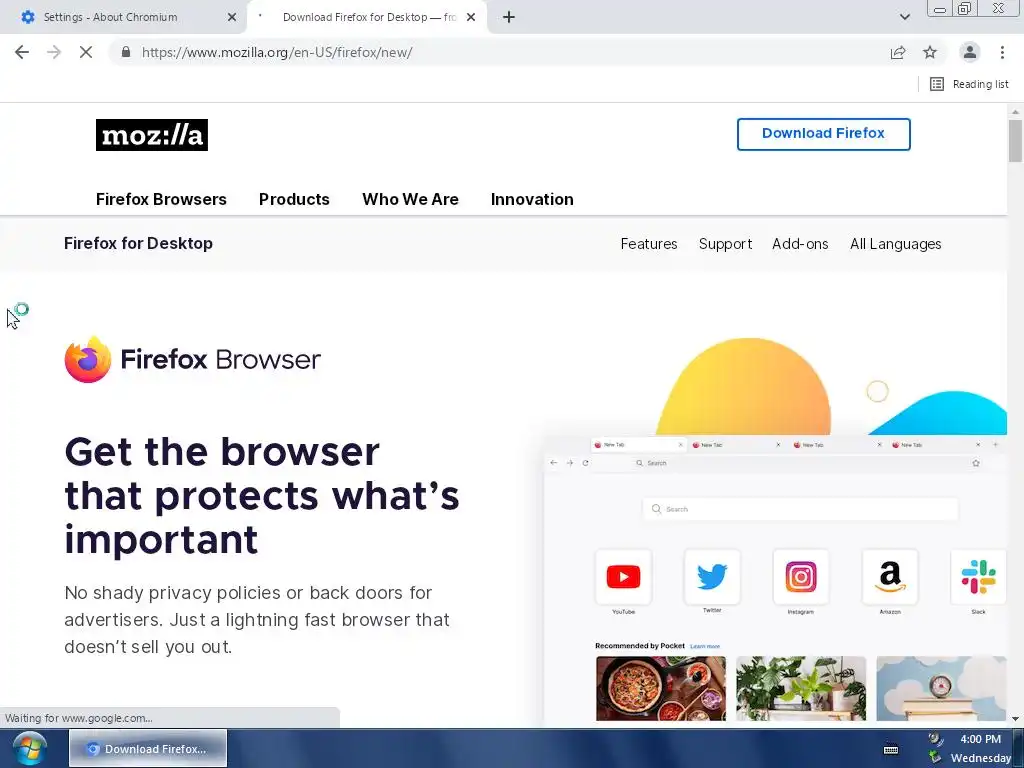Viewport: 1024px width, 768px height.
Task: Close the Settings - About Chromium tab
Action: (232, 17)
